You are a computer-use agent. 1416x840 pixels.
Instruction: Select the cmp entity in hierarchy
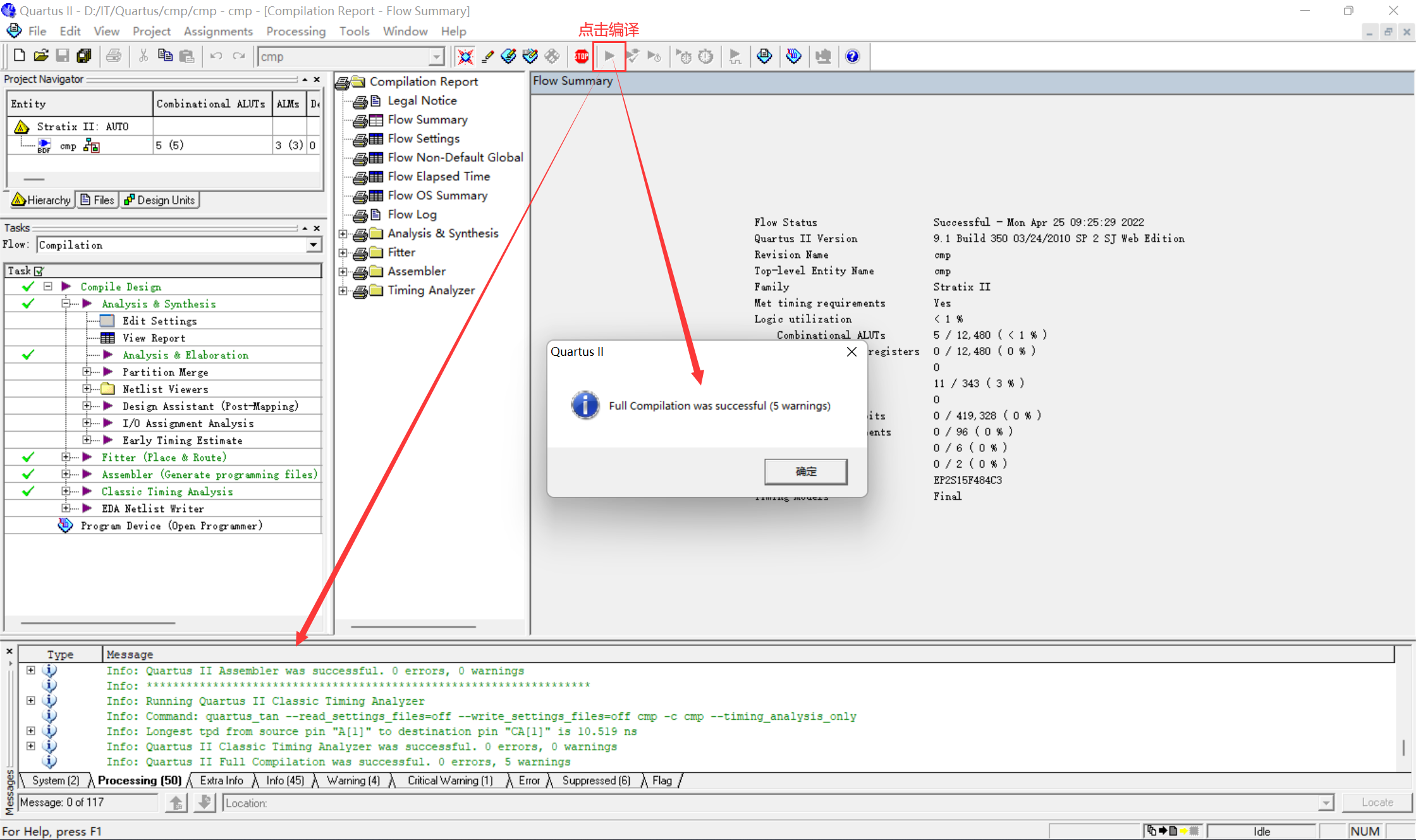pos(68,146)
